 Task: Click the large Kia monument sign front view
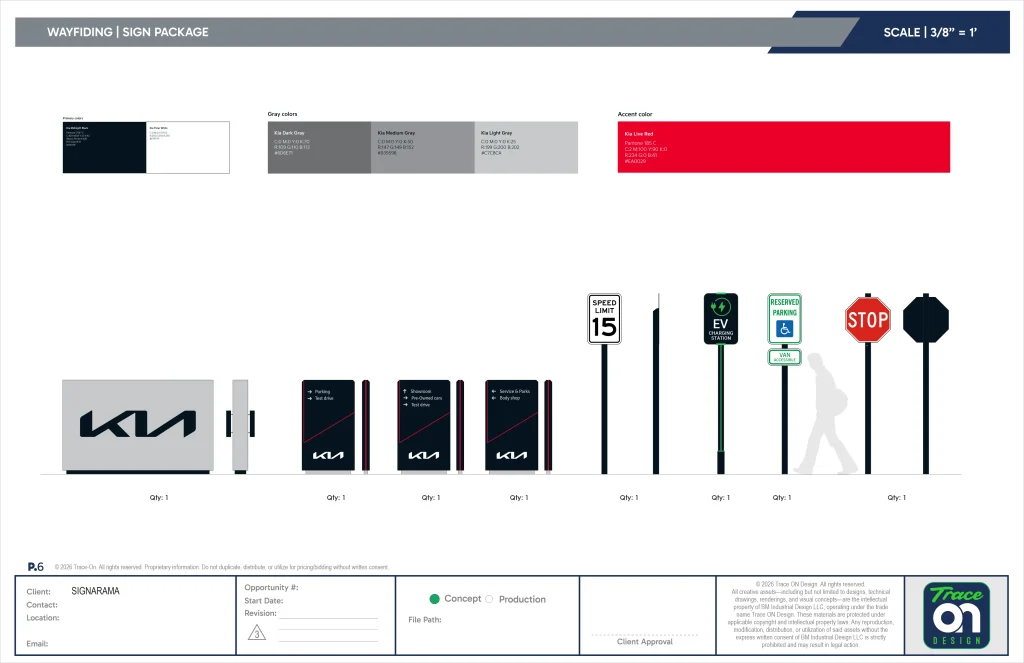coord(138,426)
